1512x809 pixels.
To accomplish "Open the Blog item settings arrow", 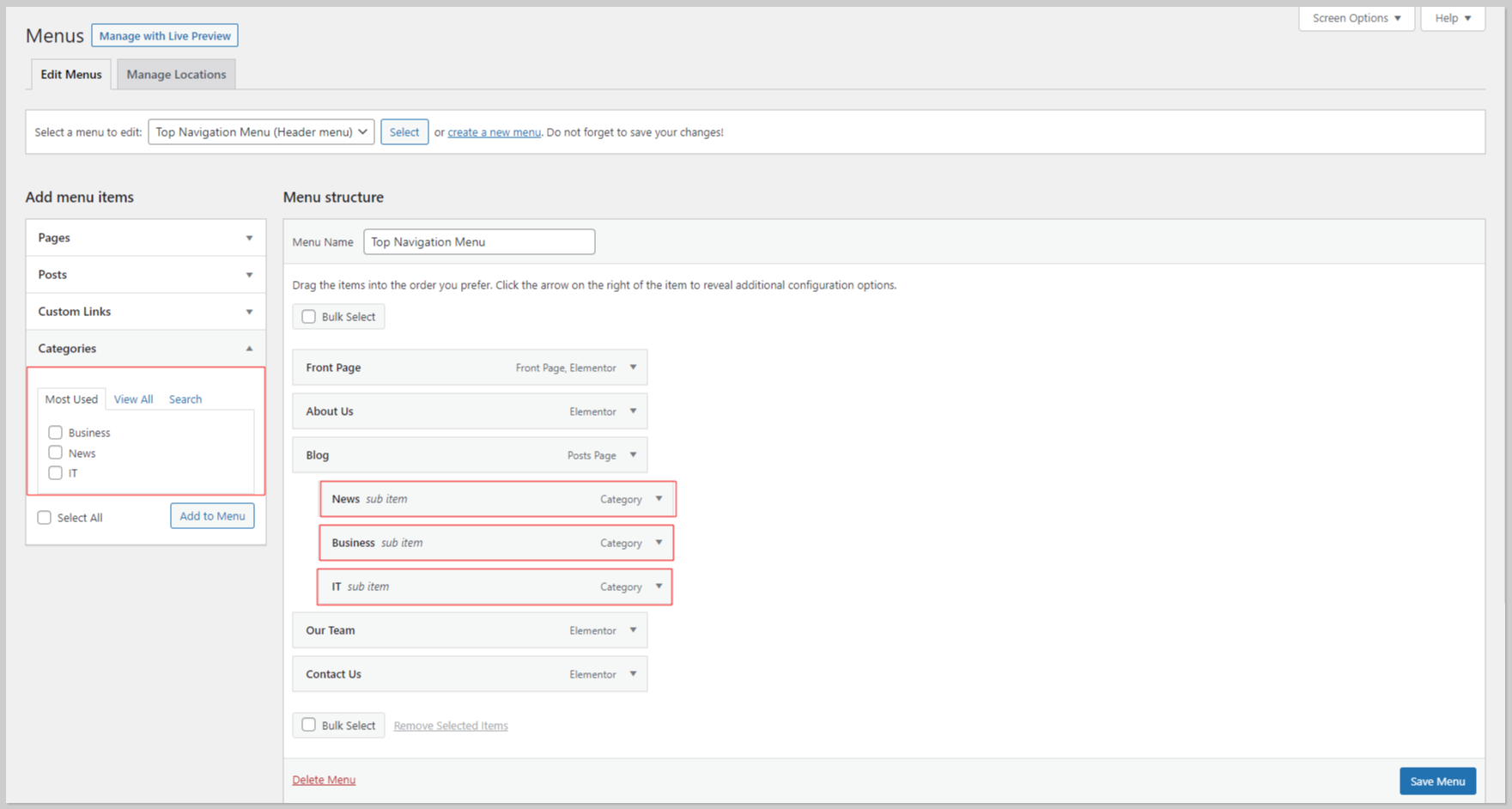I will point(633,455).
